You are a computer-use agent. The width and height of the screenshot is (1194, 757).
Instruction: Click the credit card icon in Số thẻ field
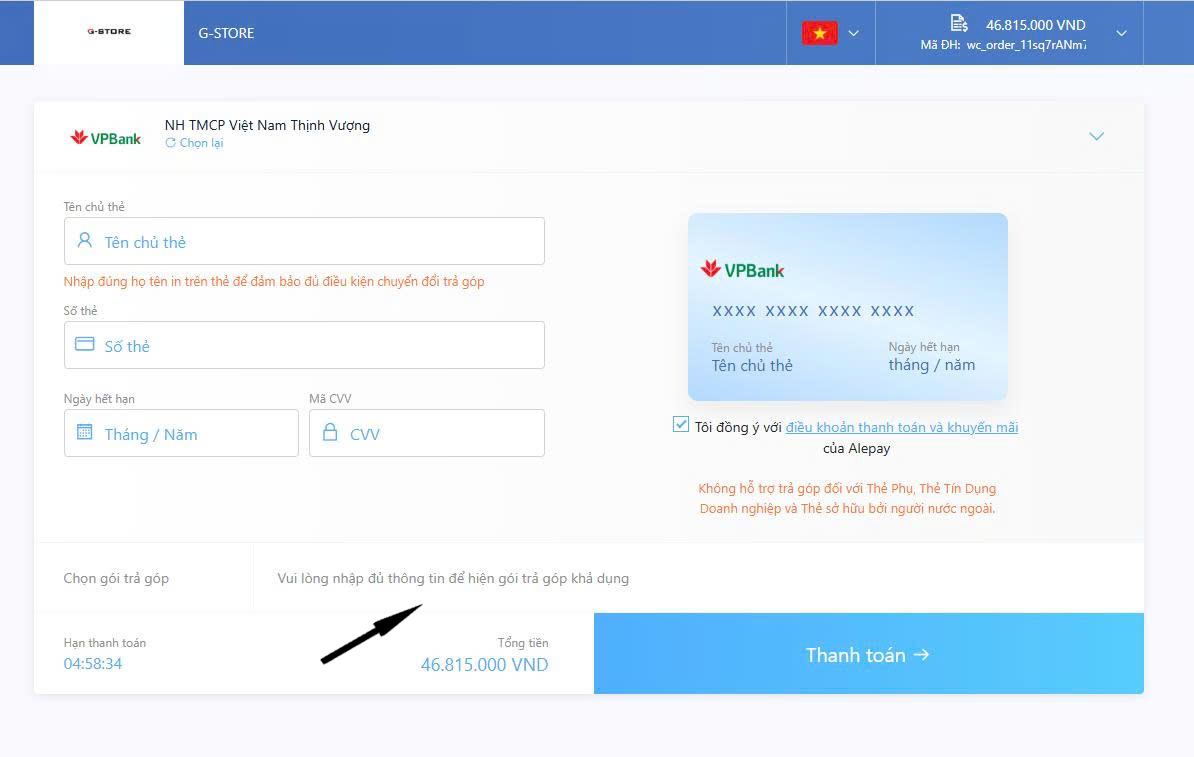tap(85, 345)
